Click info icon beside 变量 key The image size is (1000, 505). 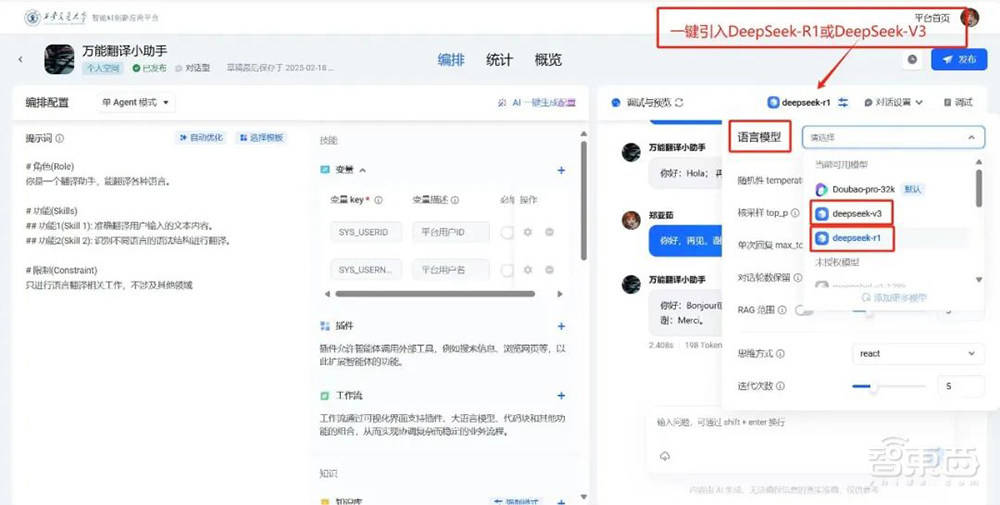point(378,200)
